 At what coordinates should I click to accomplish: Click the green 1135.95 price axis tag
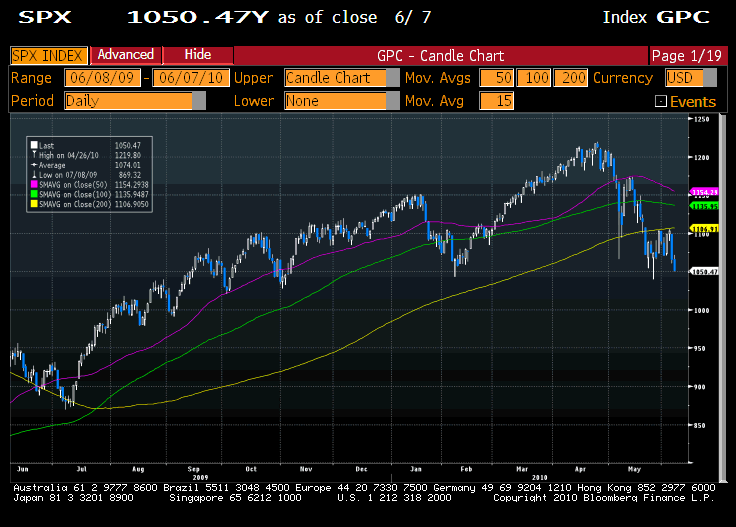707,206
